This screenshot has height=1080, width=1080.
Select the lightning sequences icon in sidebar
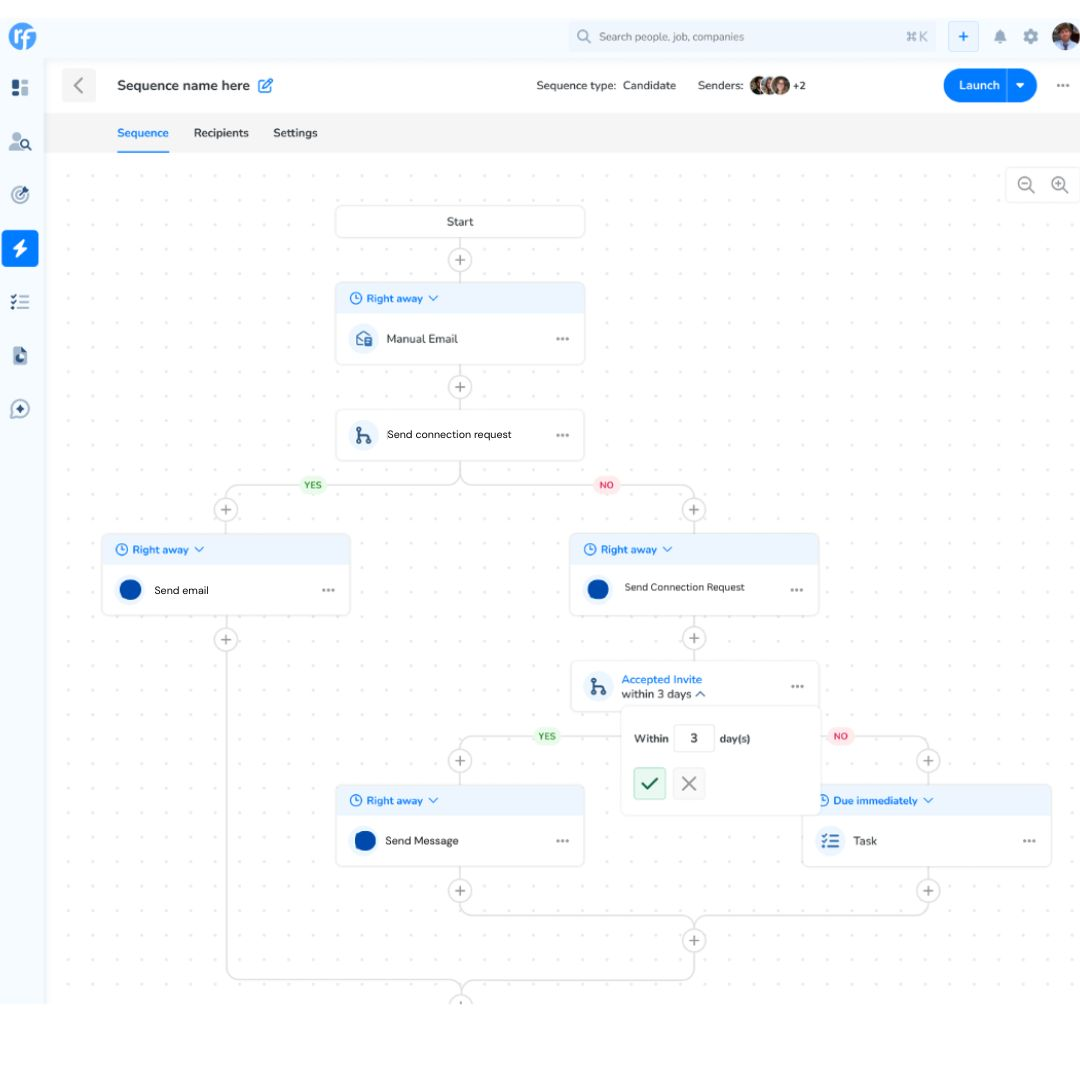coord(20,248)
